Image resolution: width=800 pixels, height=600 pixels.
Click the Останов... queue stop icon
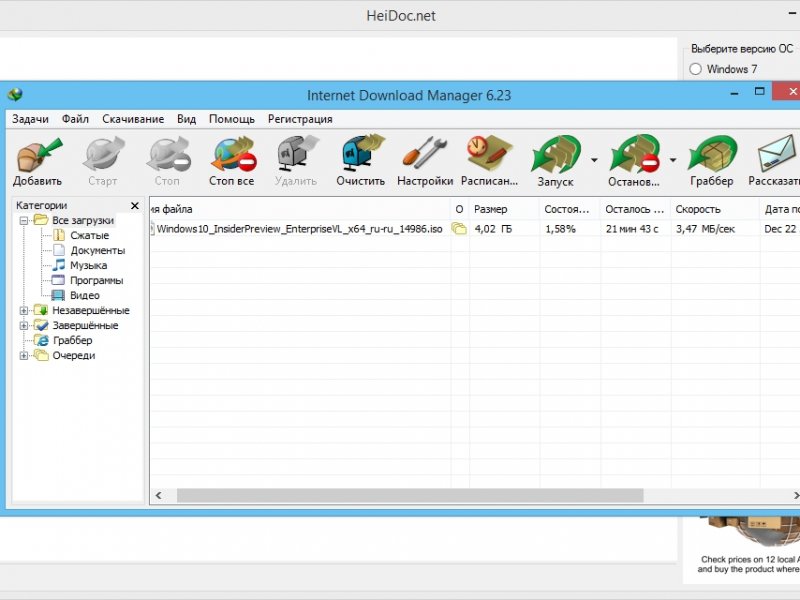tap(635, 155)
